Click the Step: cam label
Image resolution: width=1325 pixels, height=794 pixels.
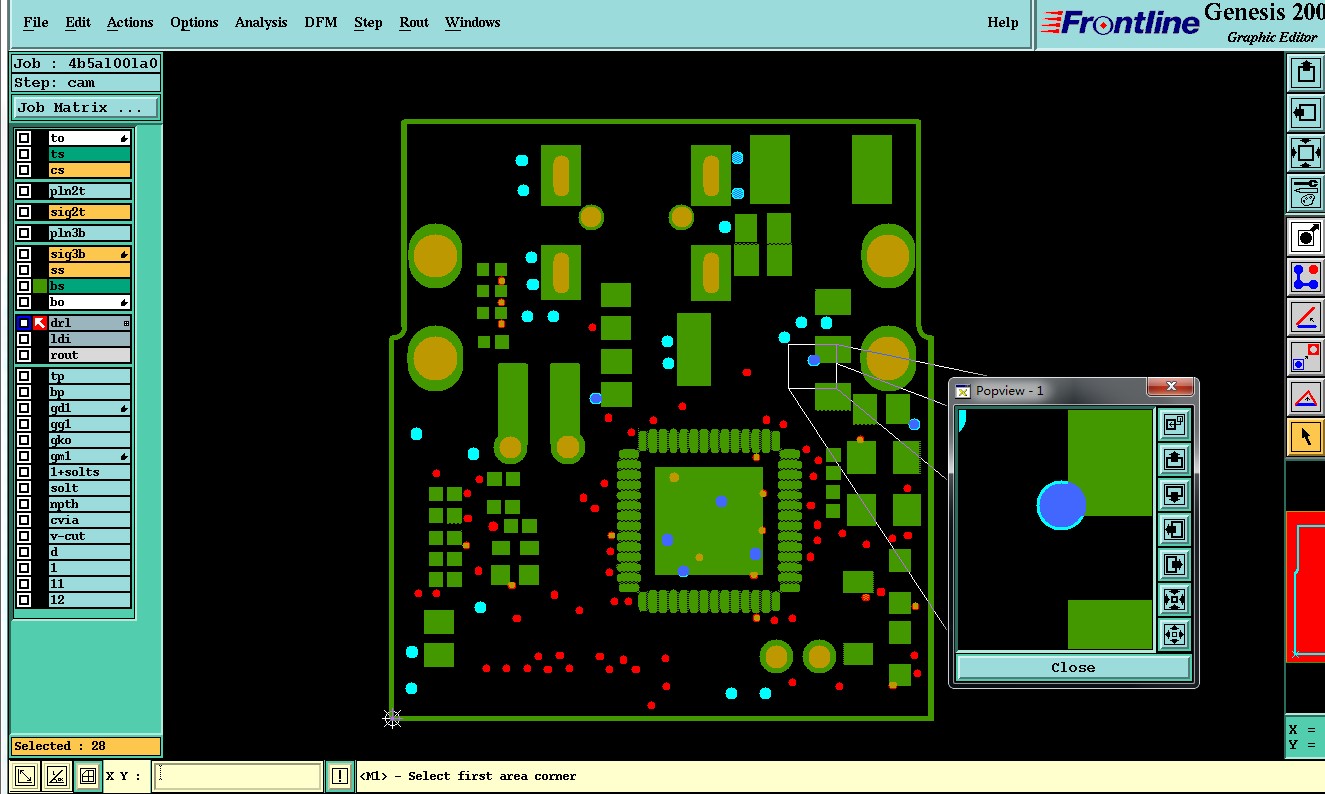86,83
